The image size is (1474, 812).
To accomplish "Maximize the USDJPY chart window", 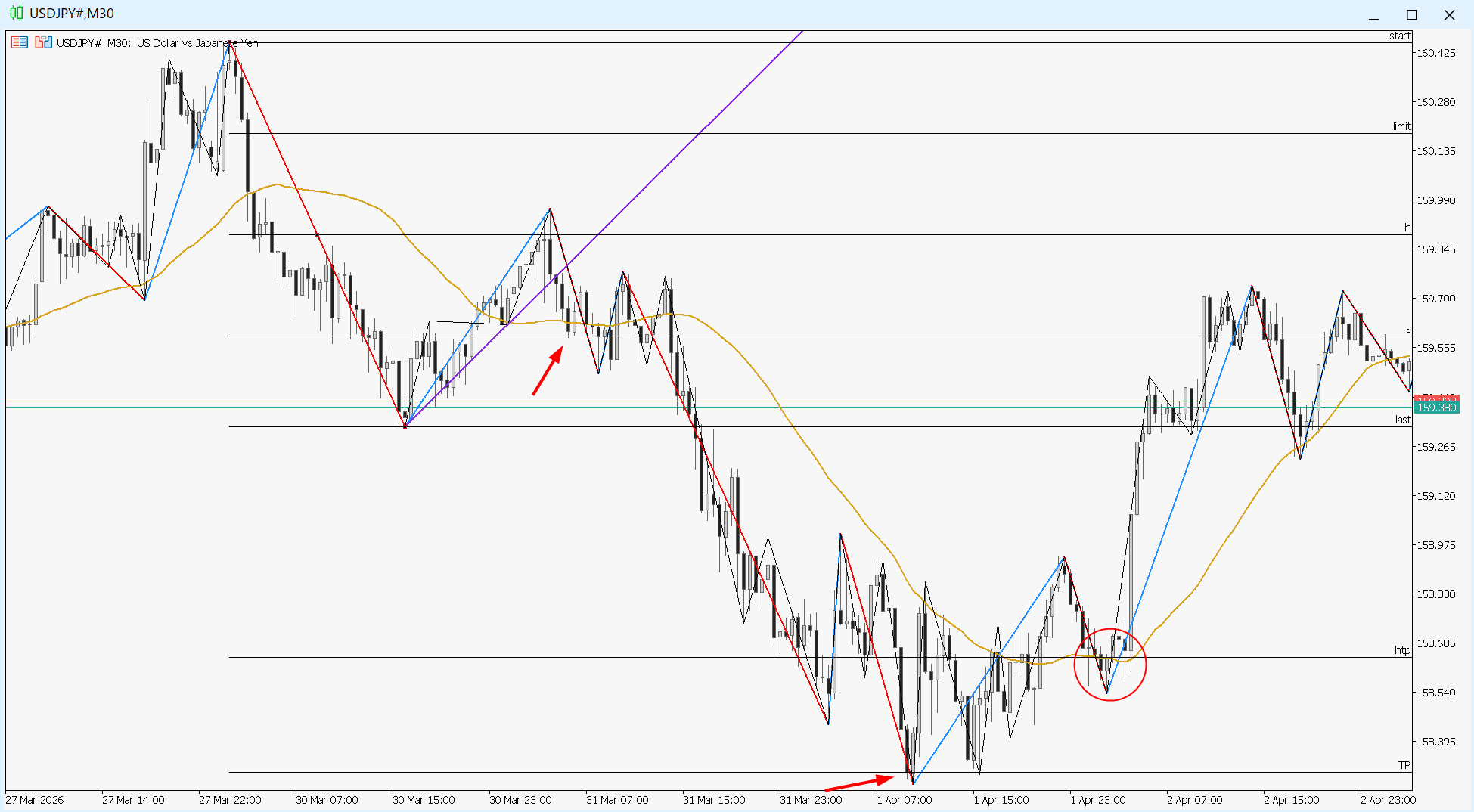I will click(x=1411, y=15).
